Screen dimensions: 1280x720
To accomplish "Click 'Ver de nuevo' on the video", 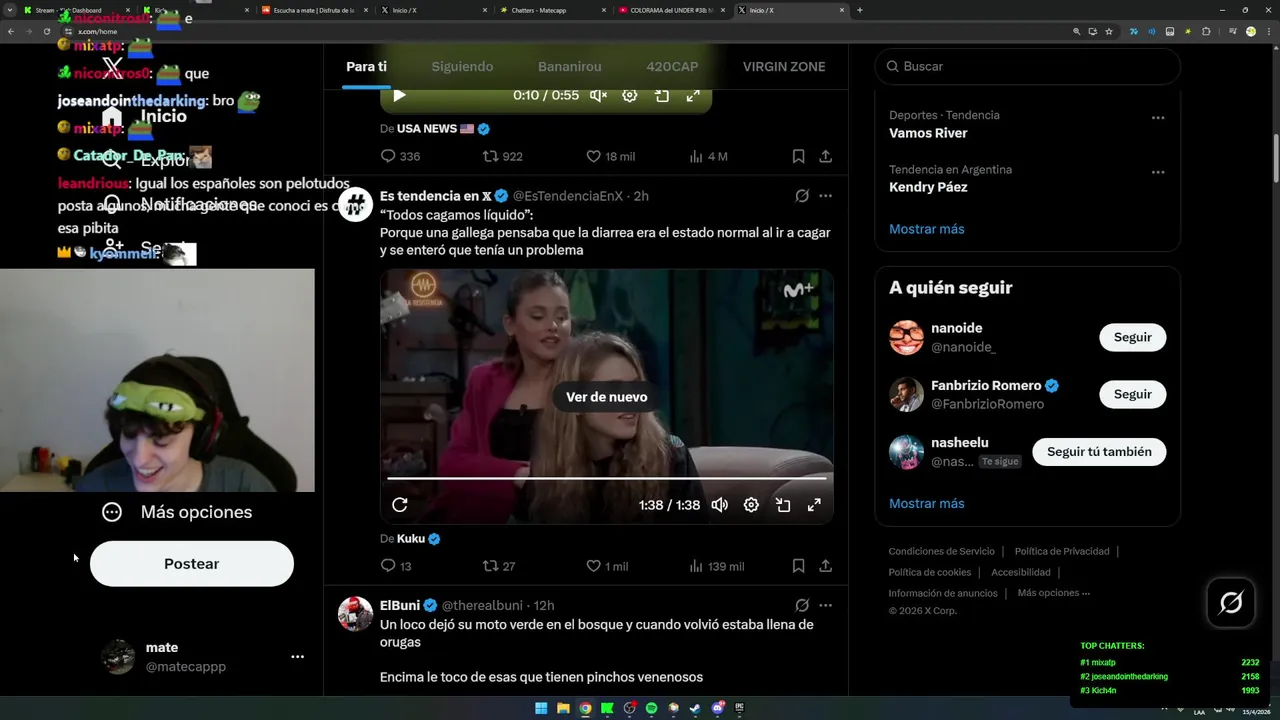I will pos(606,397).
